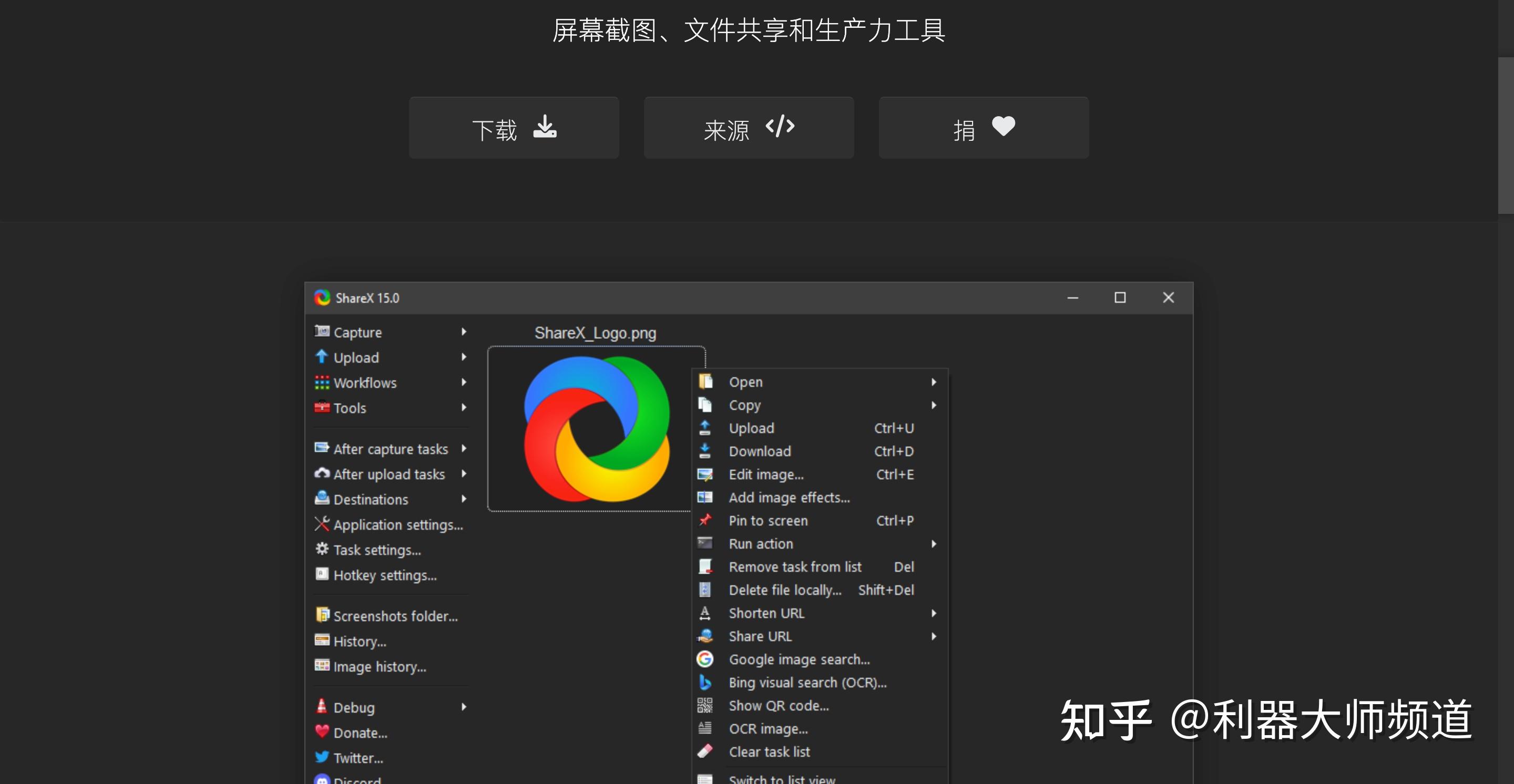
Task: Select Upload Ctrl+U in context menu
Action: point(820,428)
